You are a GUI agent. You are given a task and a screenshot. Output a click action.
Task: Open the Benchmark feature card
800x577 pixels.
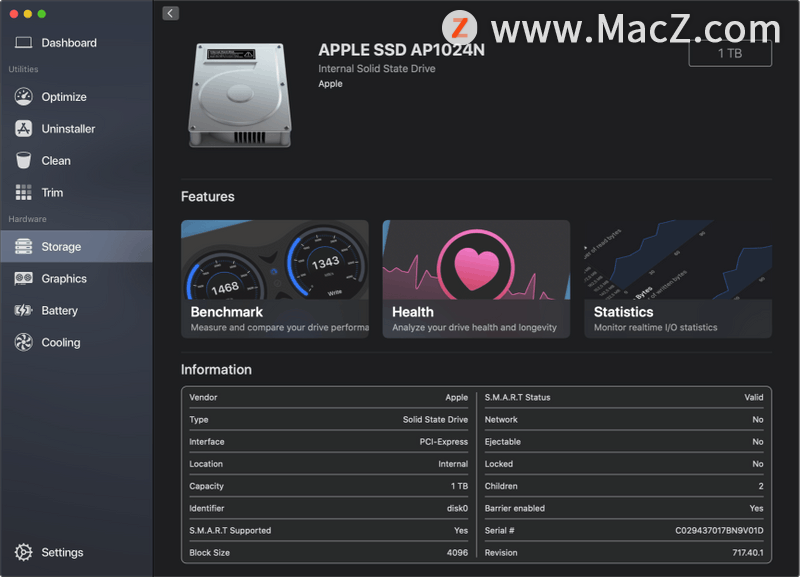[274, 279]
